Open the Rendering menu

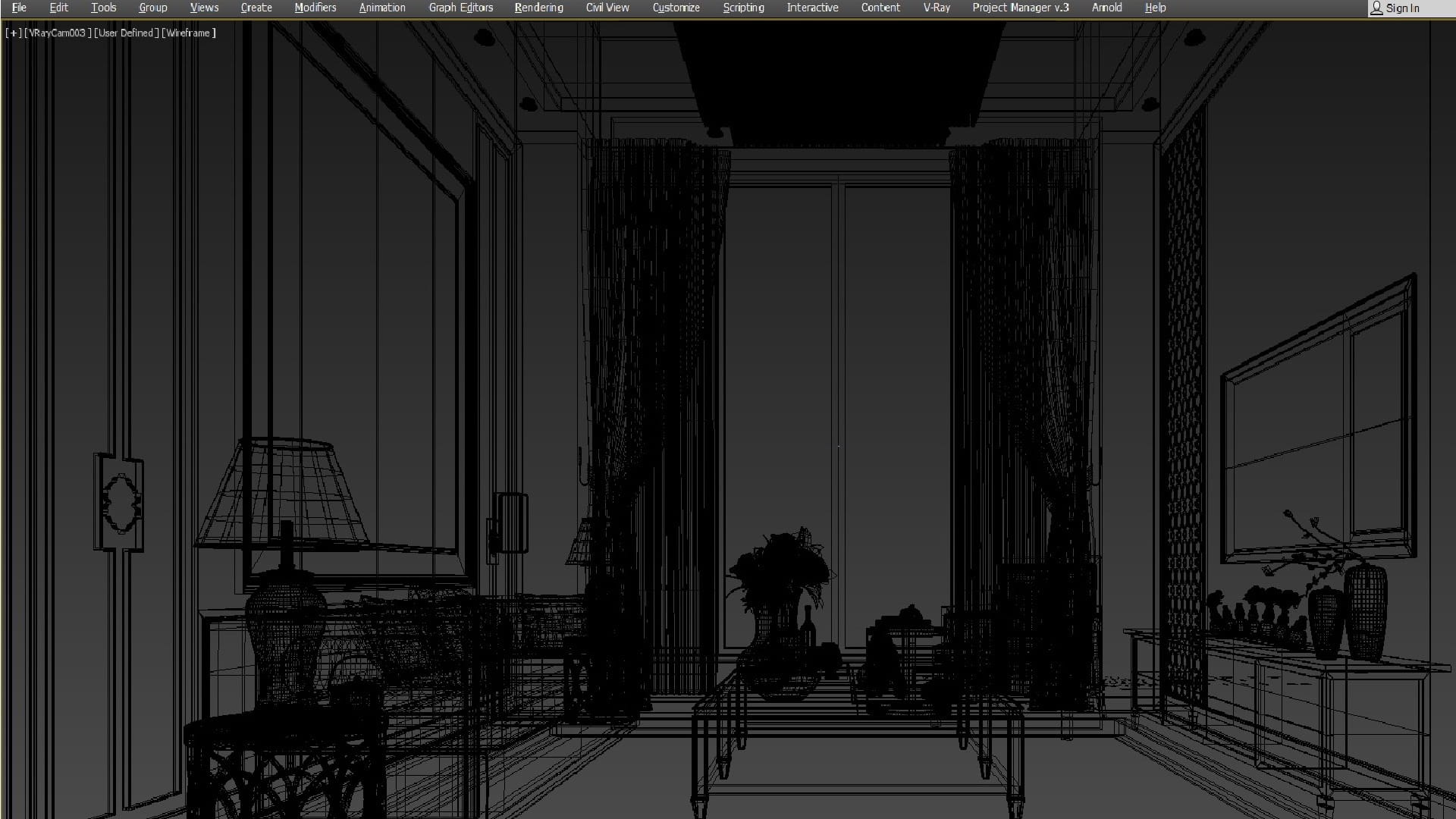pyautogui.click(x=538, y=8)
